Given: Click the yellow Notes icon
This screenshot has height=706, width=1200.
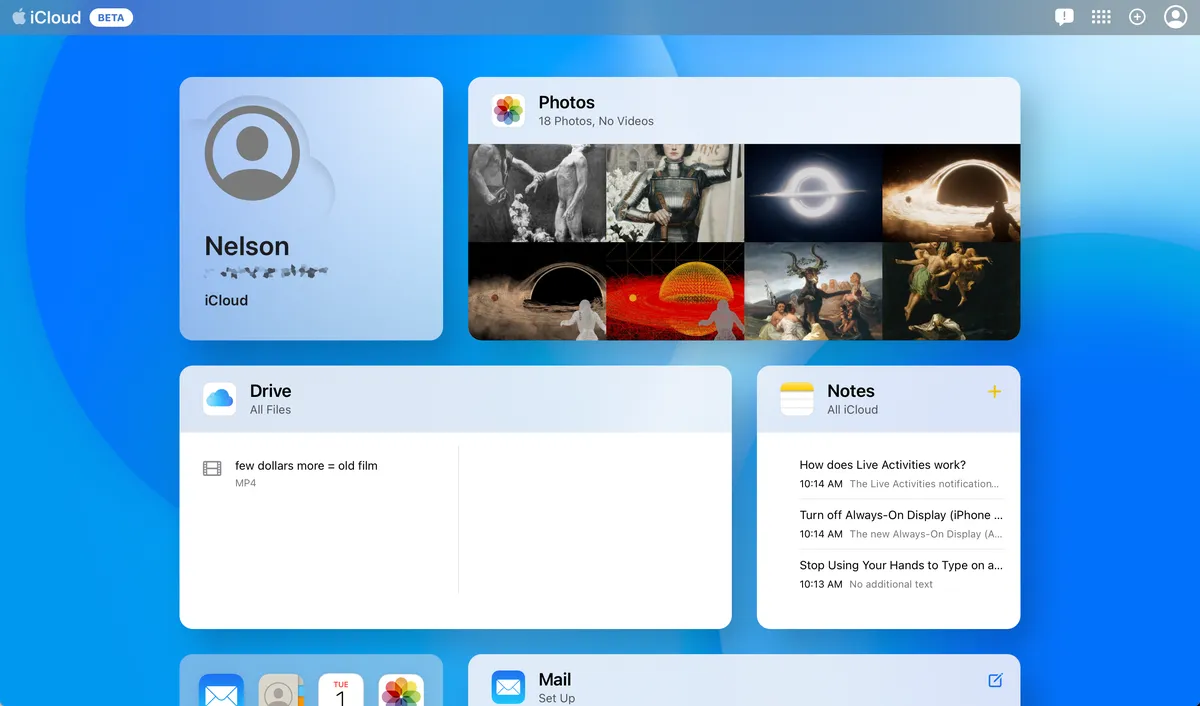Looking at the screenshot, I should coord(797,399).
